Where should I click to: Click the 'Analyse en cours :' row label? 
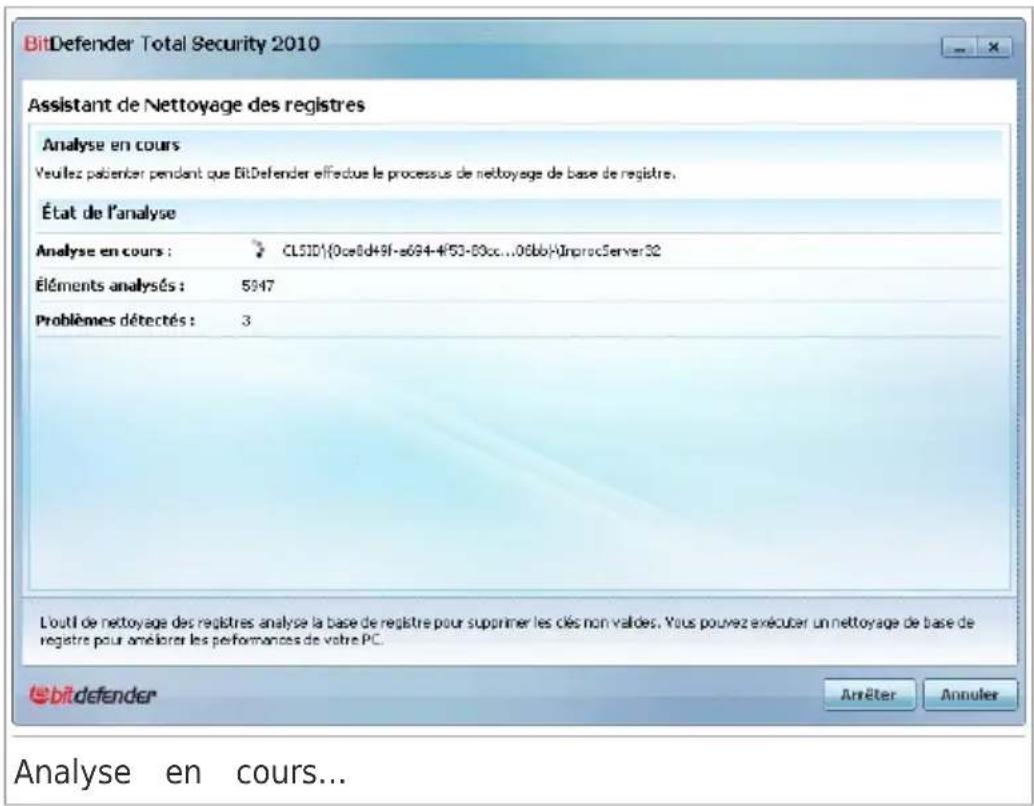(104, 251)
